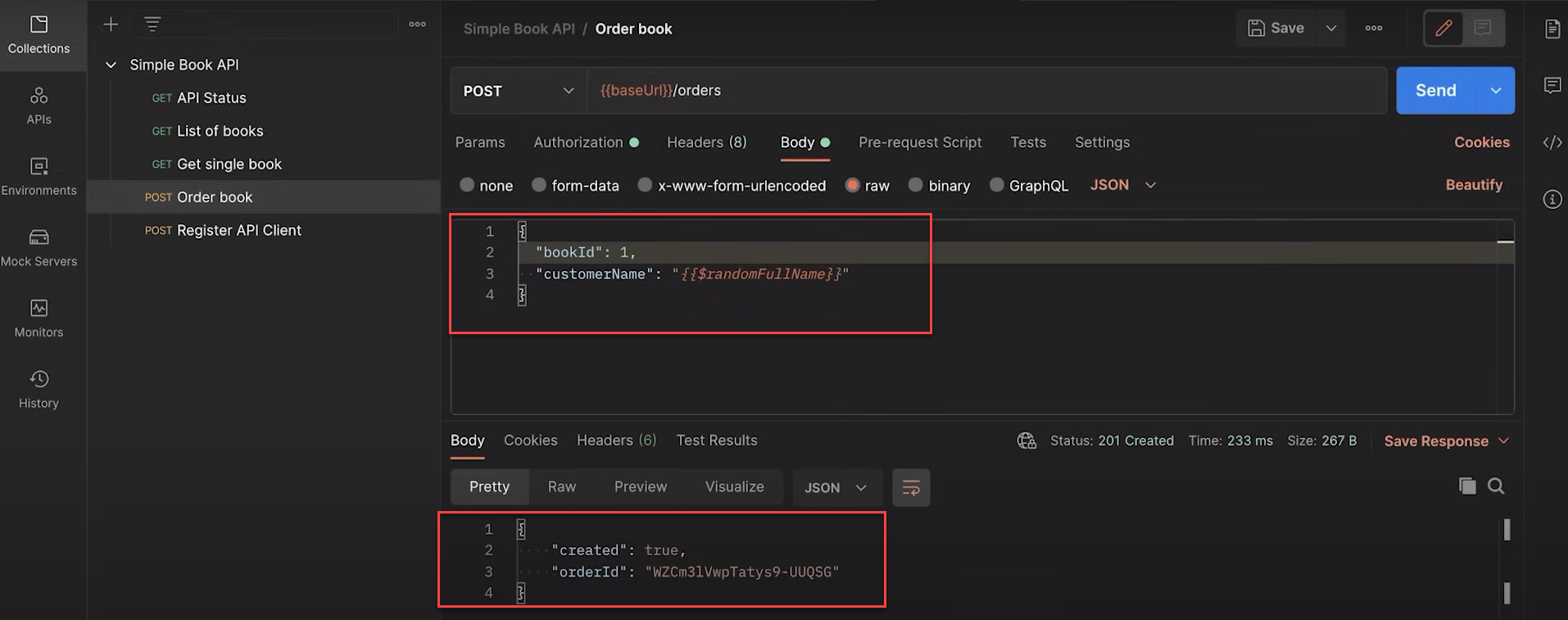Switch to the request Headers (8) tab
Image resolution: width=1568 pixels, height=620 pixels.
tap(707, 143)
